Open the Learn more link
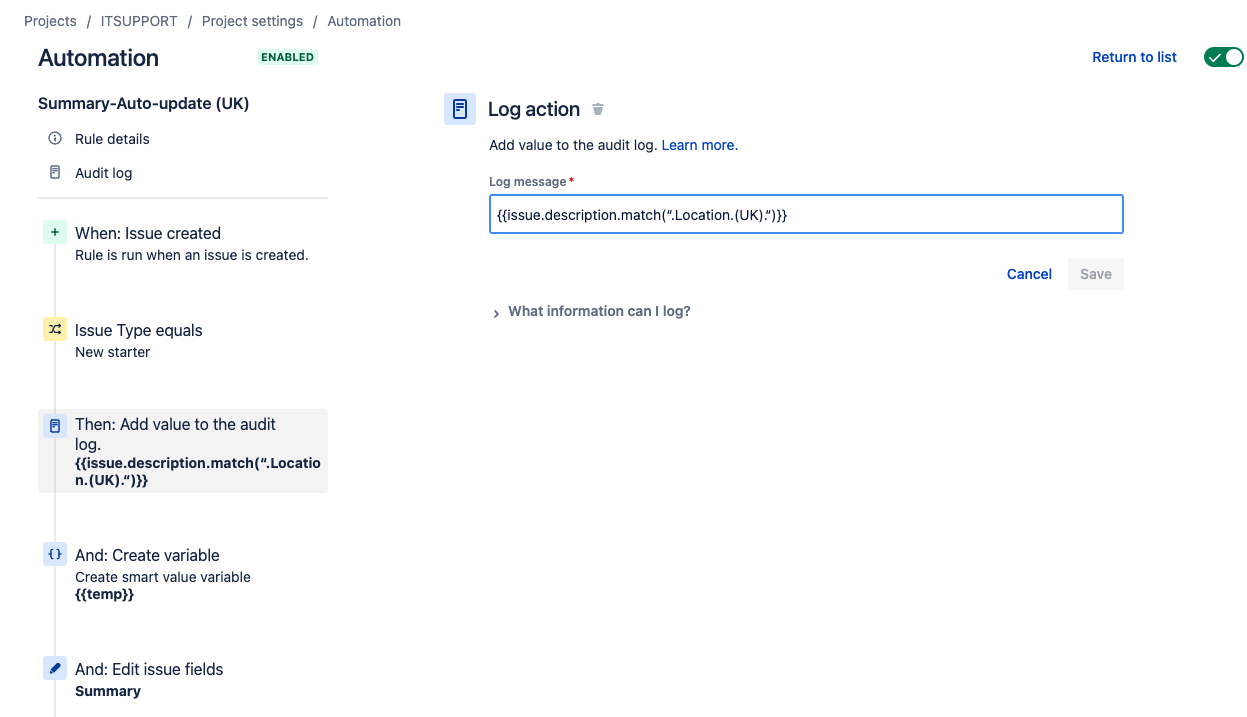Image resolution: width=1247 pixels, height=717 pixels. click(699, 145)
